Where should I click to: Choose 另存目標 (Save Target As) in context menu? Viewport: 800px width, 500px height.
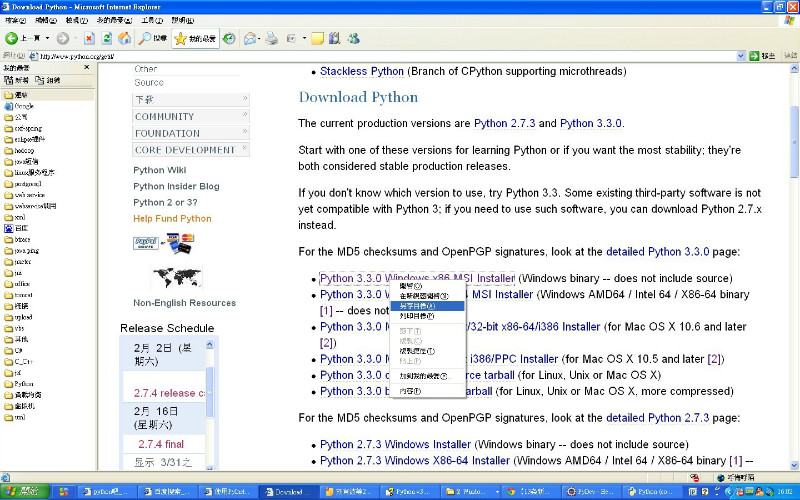coord(428,306)
